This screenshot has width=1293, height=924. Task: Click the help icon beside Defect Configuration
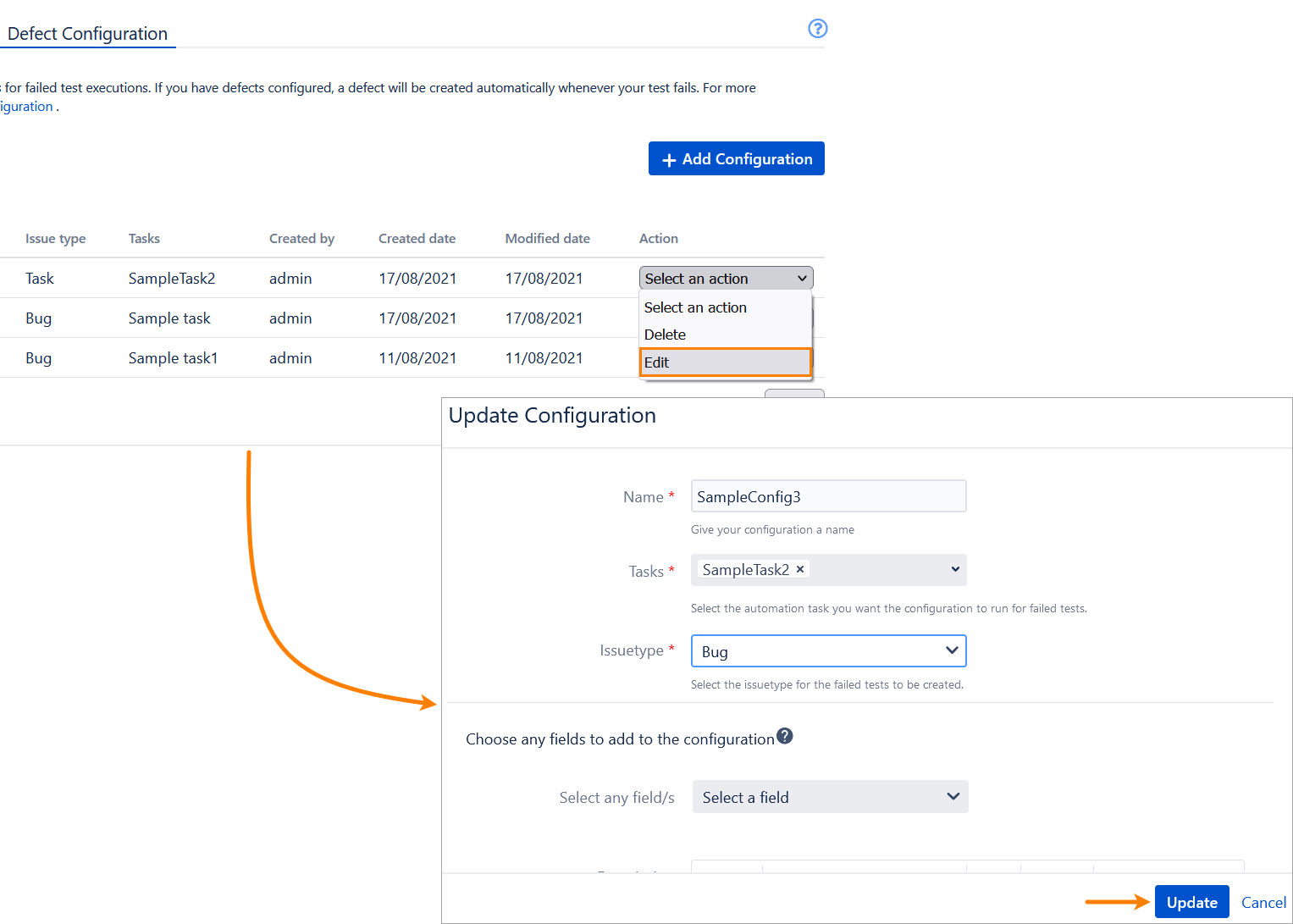pyautogui.click(x=817, y=29)
